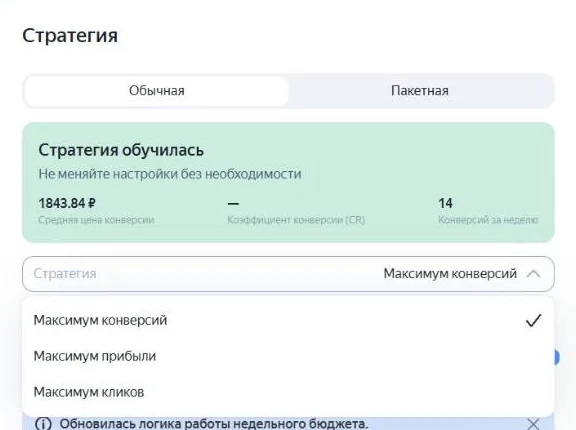Screen dimensions: 576x430
Task: Click the Обновилась логика работы недельного бюджета text
Action: 214,424
